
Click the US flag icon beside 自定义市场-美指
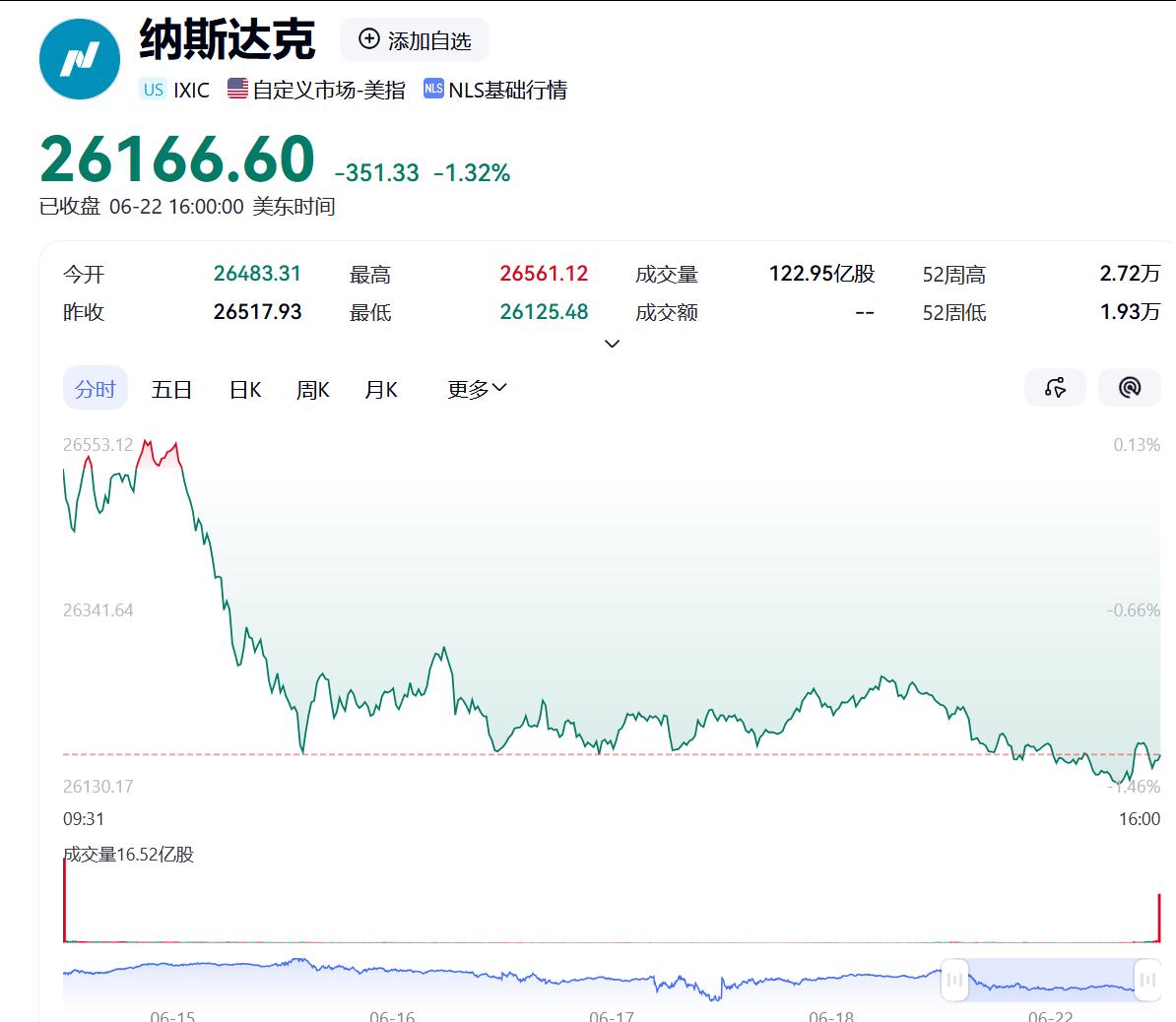[x=237, y=89]
